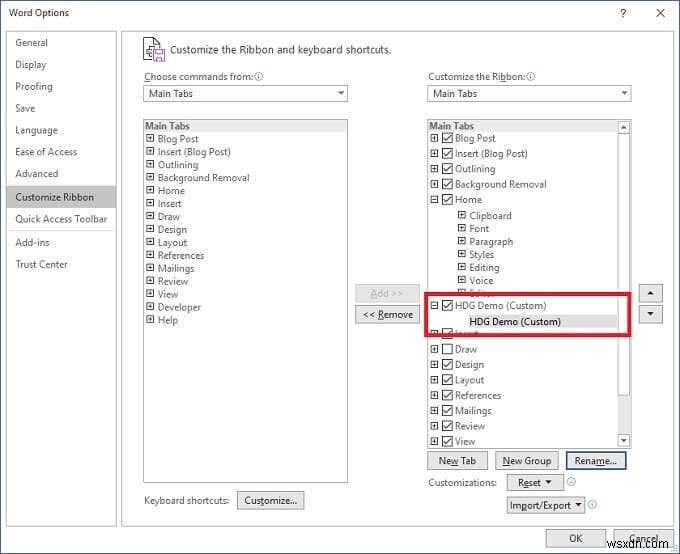Click info icon beside Choose commands from
Image resolution: width=680 pixels, height=554 pixels.
point(259,76)
